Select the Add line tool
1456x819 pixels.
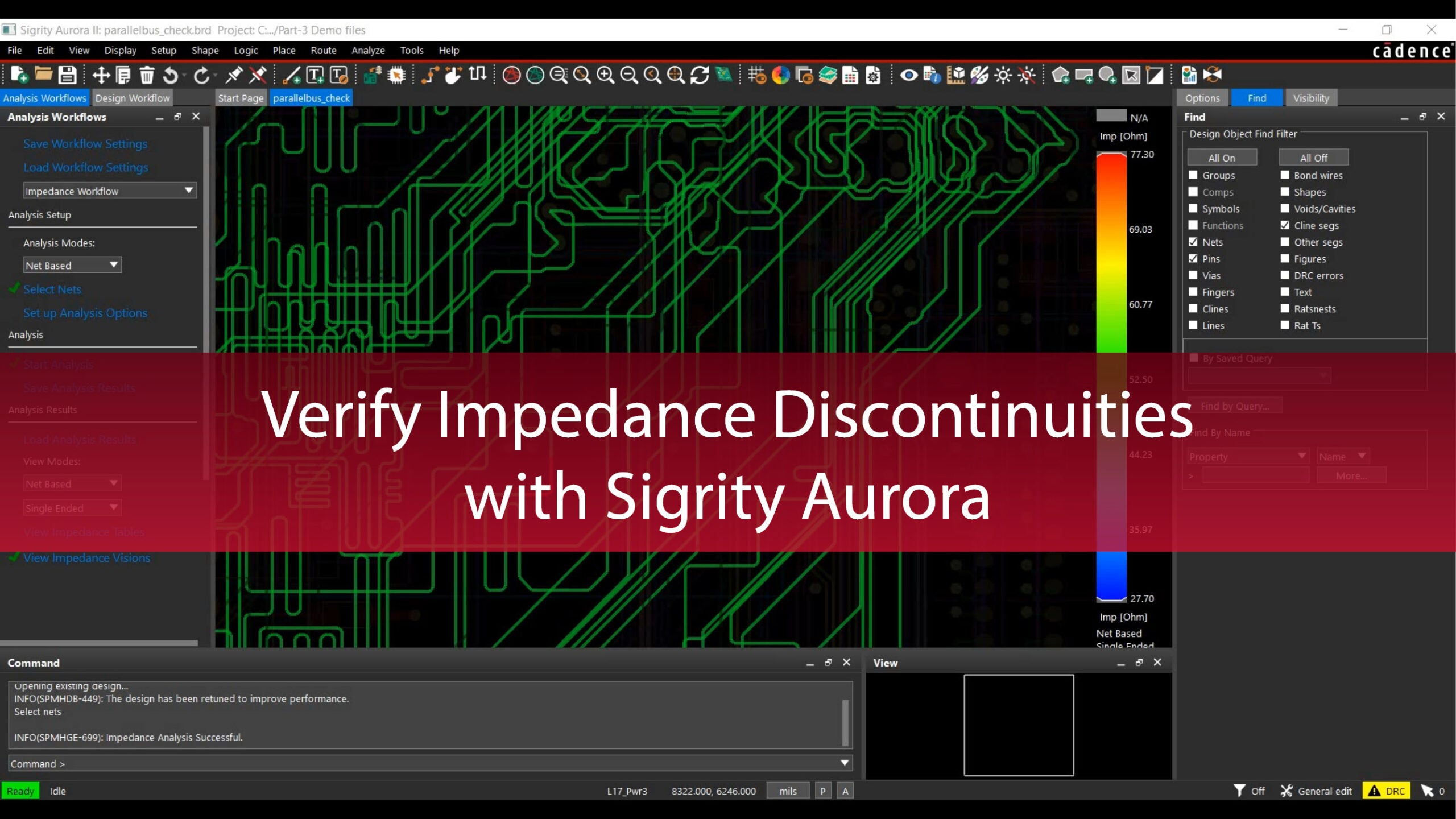(292, 75)
